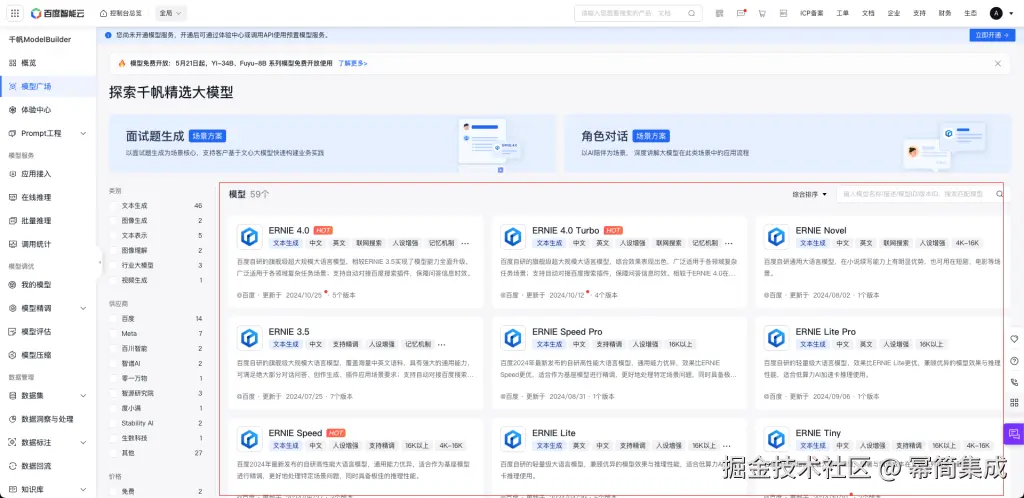Check the 免费 price filter
This screenshot has width=1024, height=498.
click(x=114, y=491)
